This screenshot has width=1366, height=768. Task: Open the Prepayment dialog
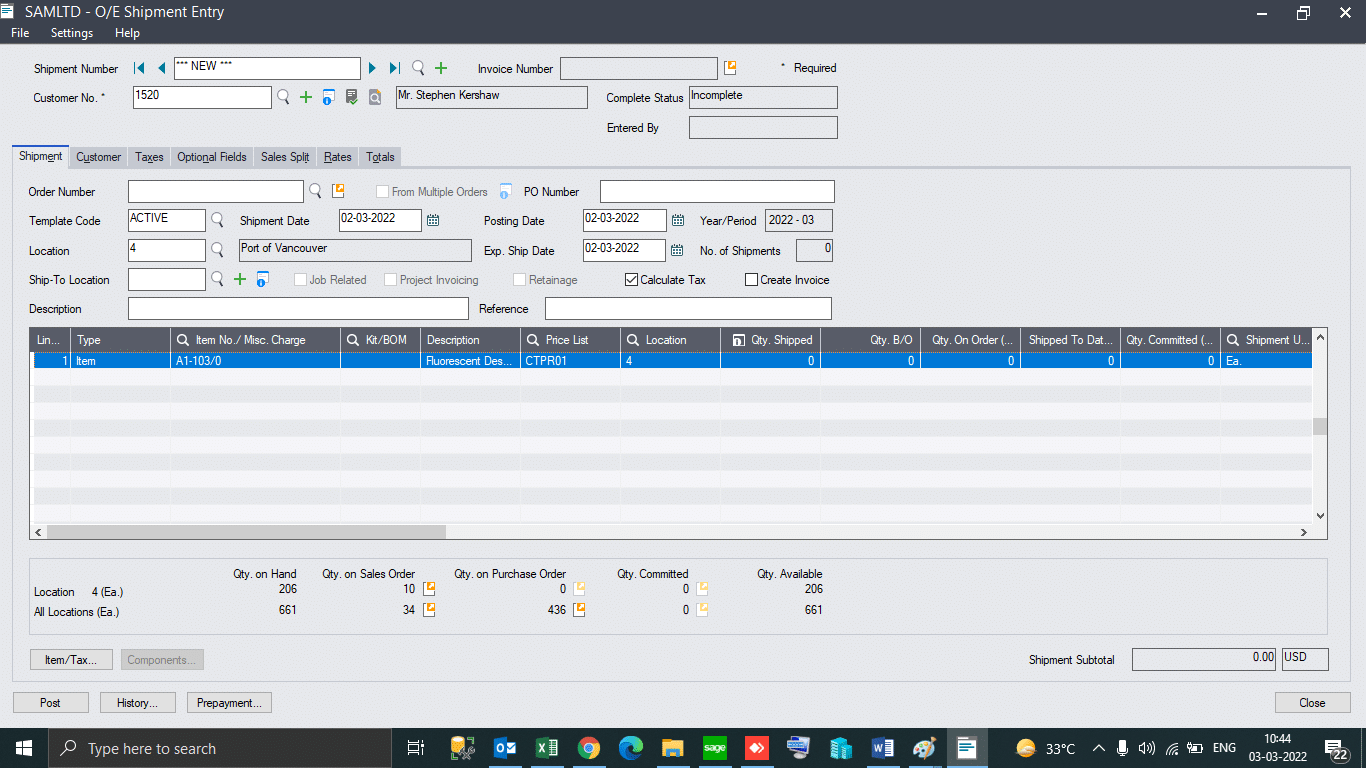228,702
